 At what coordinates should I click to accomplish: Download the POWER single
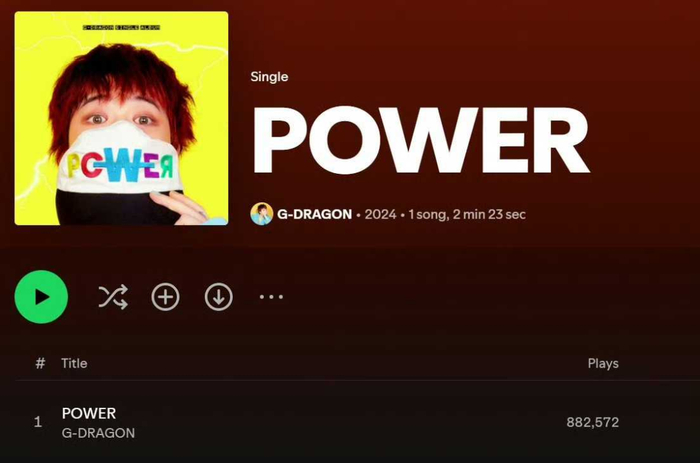(219, 297)
